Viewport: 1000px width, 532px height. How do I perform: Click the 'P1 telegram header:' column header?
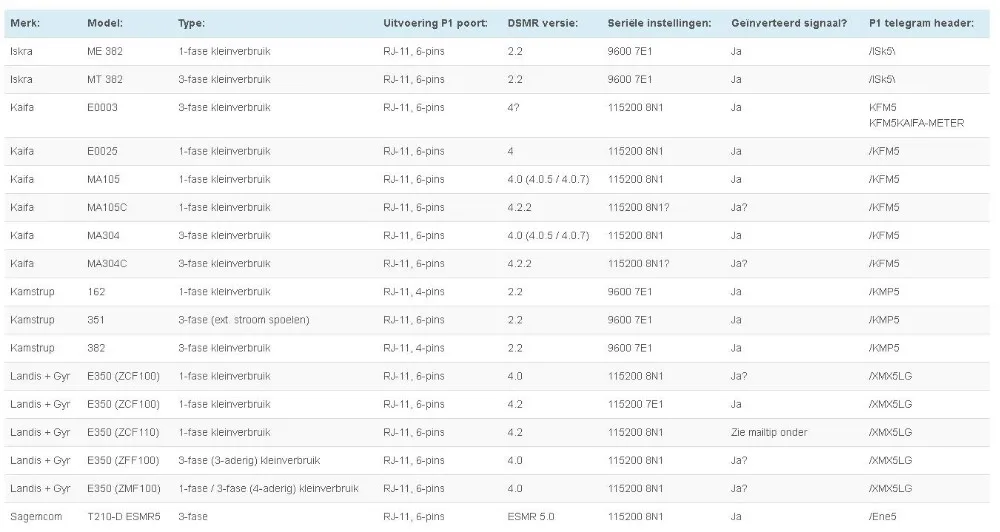click(921, 23)
